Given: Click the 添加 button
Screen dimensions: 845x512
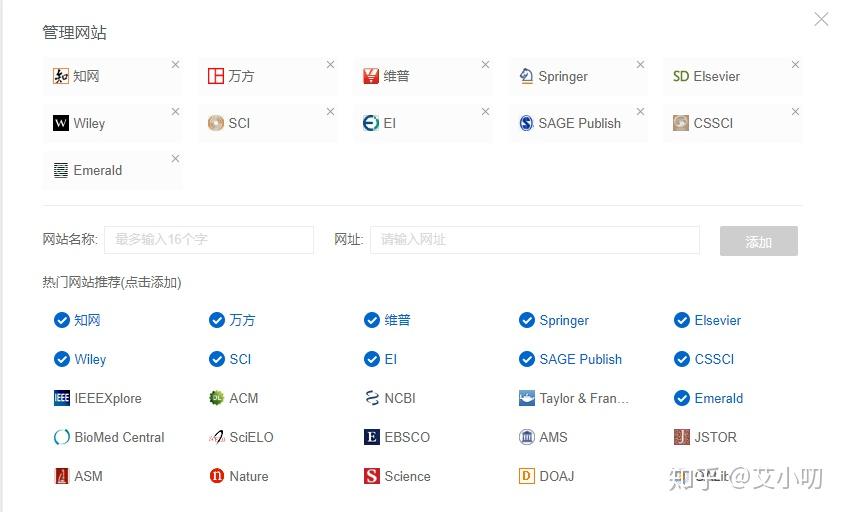Looking at the screenshot, I should (759, 241).
